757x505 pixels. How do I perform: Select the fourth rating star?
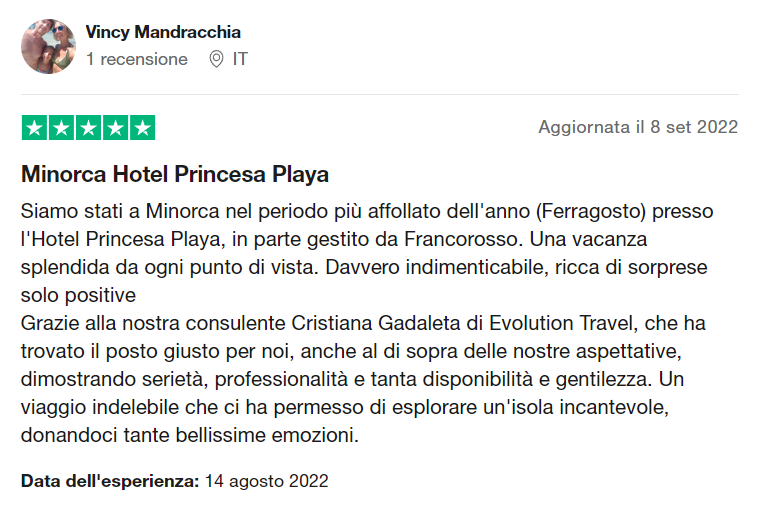[x=115, y=128]
